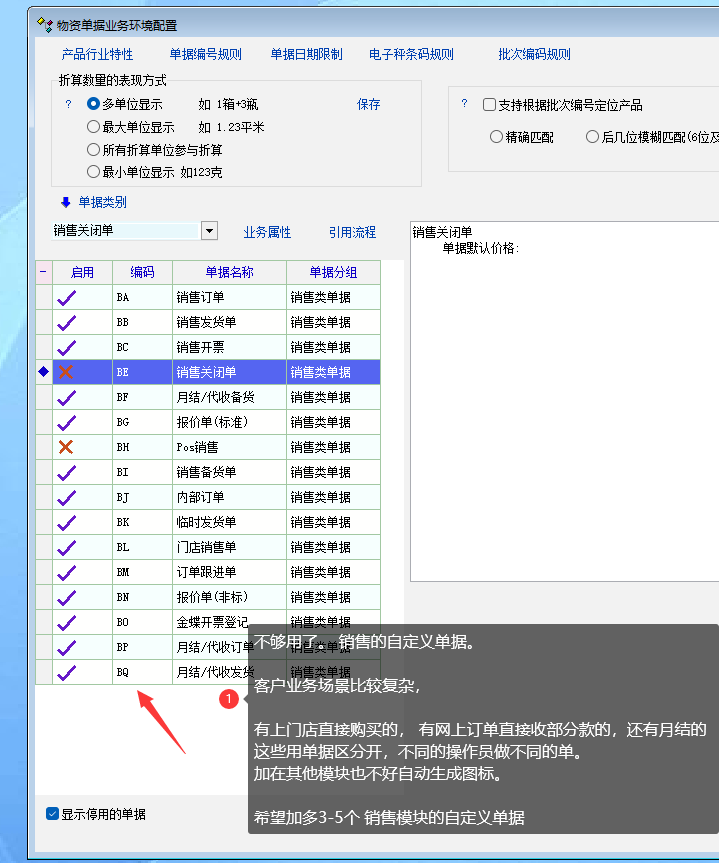
Task: Click the red X icon in the BE 销售关闭单 row
Action: [66, 372]
